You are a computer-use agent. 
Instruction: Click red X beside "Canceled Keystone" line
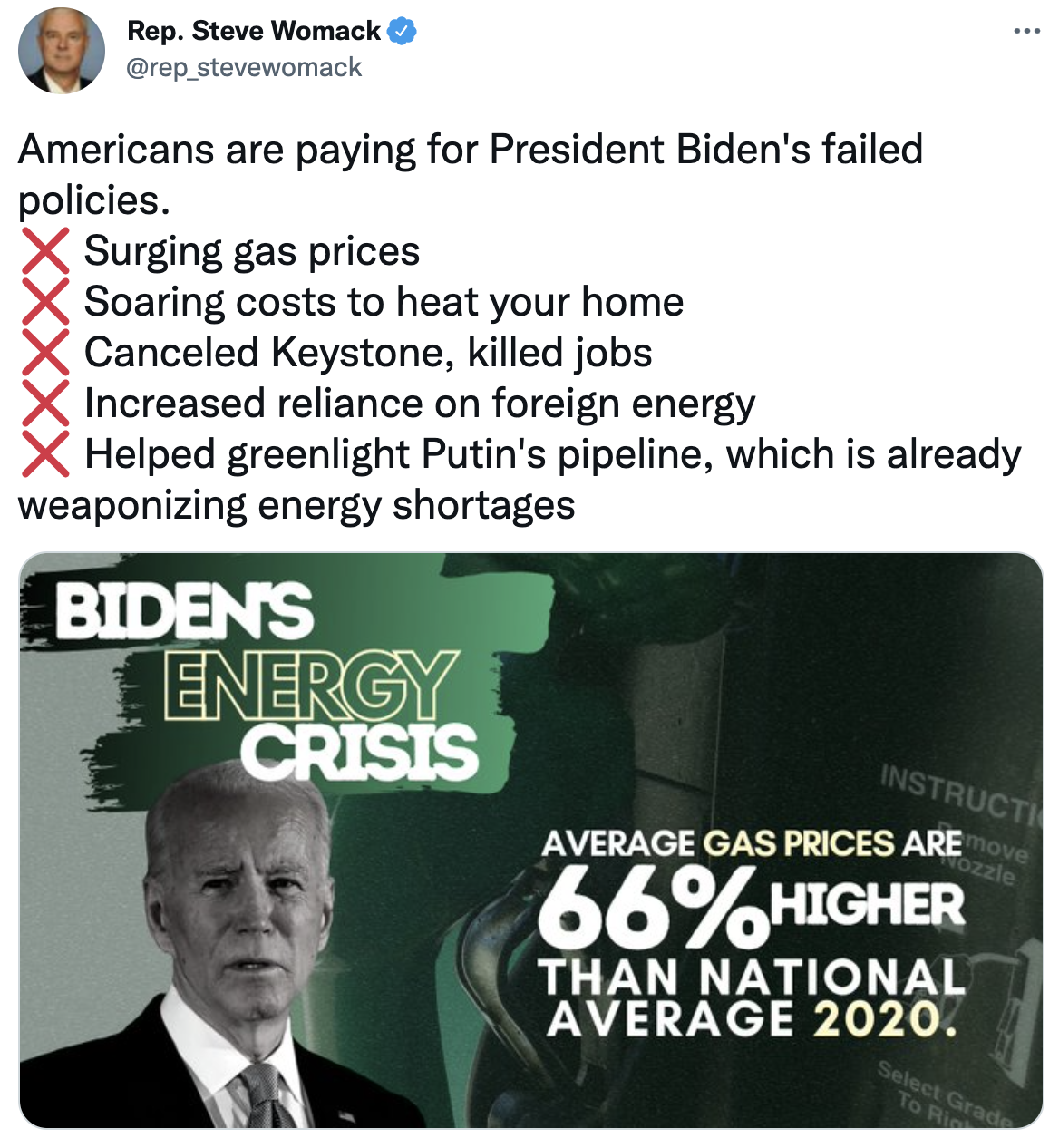pyautogui.click(x=45, y=353)
